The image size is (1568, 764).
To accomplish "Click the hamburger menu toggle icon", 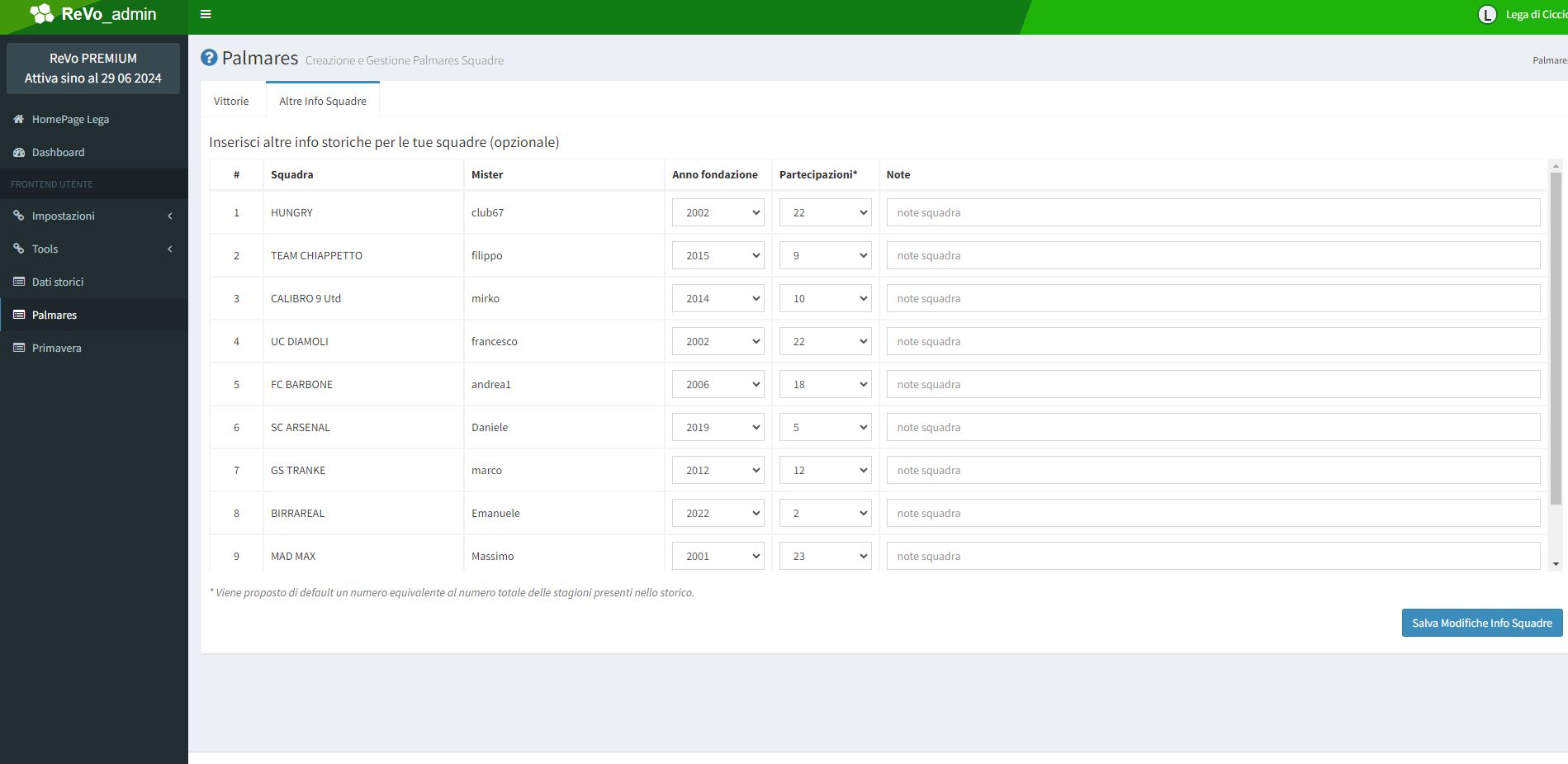I will (x=206, y=14).
